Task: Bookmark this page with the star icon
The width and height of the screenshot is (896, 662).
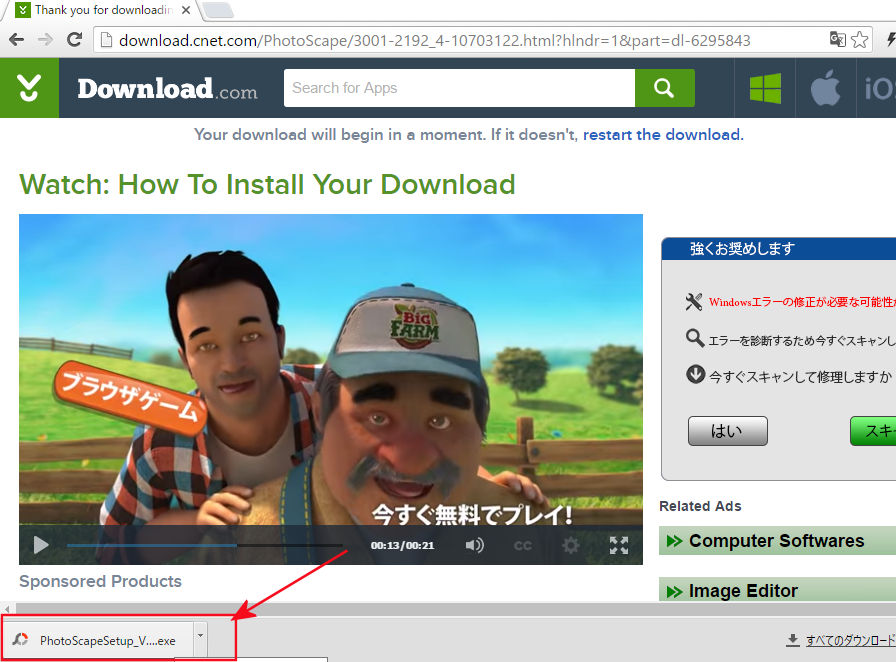Action: [x=859, y=39]
